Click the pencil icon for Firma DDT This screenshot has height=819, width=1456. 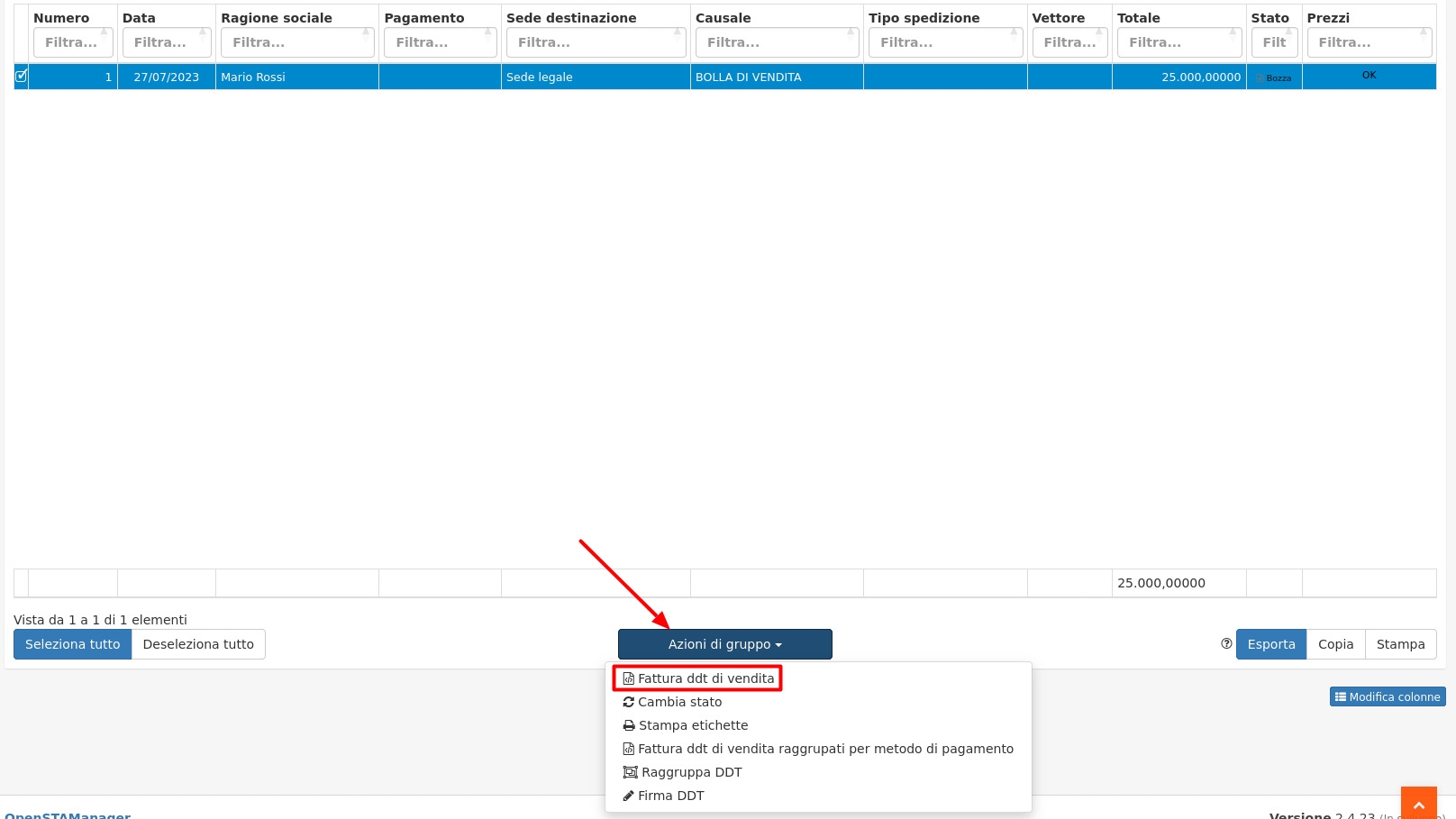[629, 796]
